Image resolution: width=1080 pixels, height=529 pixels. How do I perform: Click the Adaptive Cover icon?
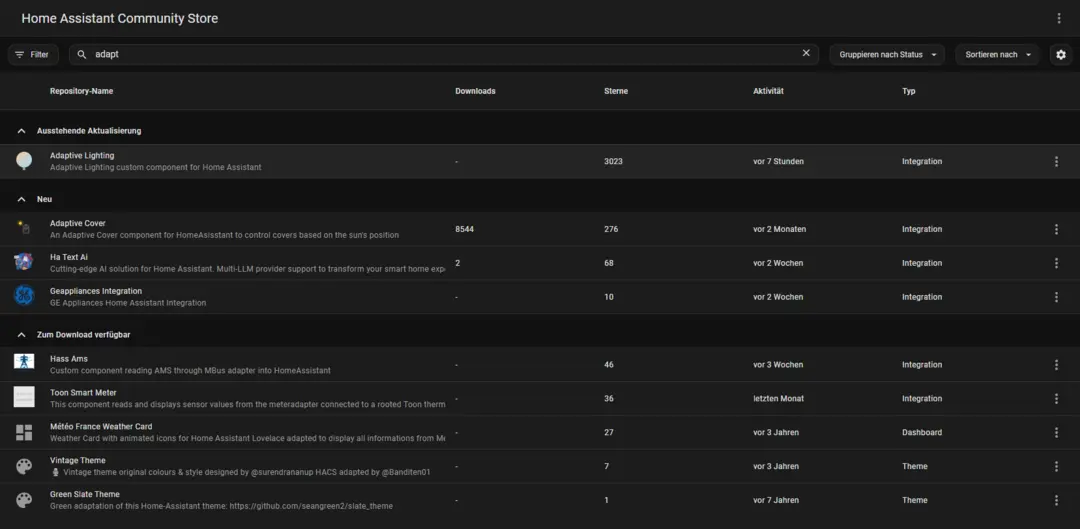[24, 227]
